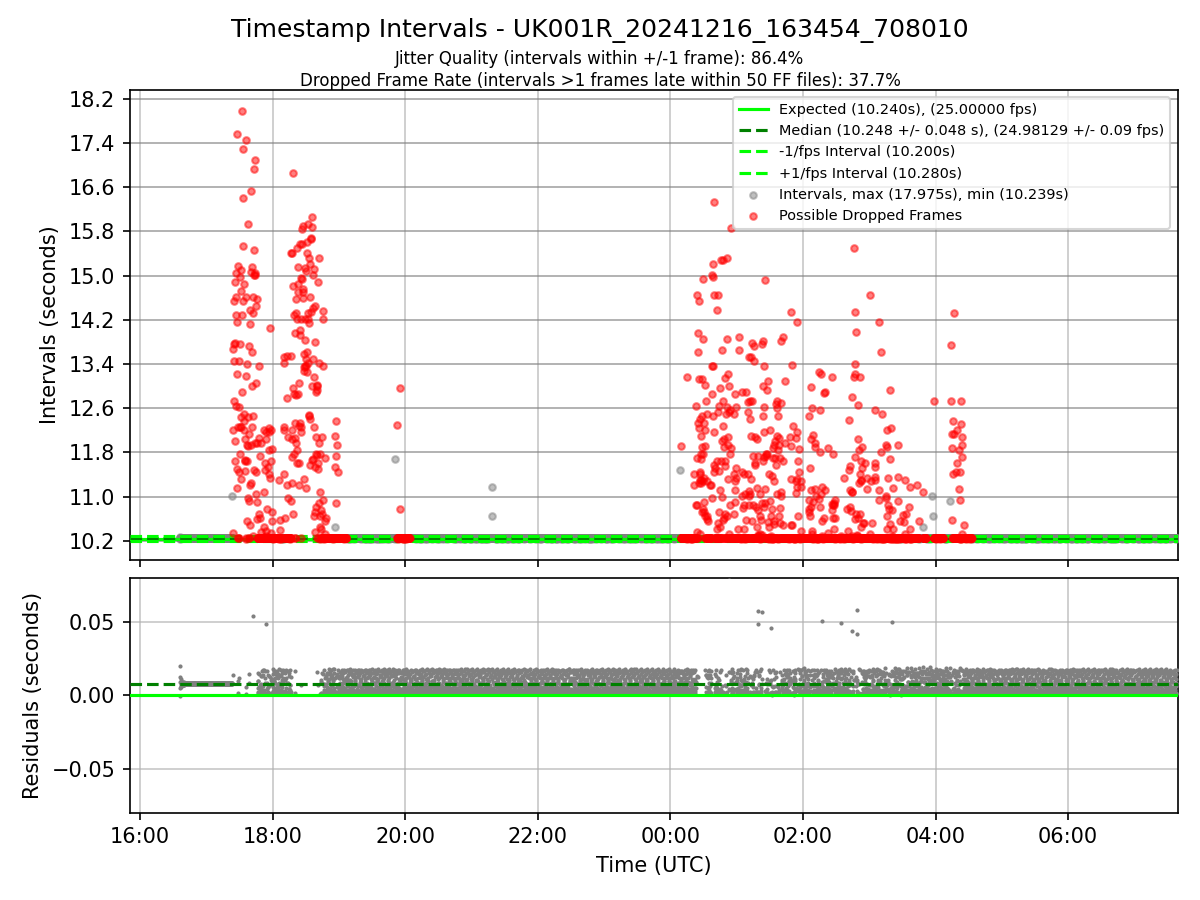Click the topmost red dropped-frame point near 18.0 seconds
Viewport: 1200px width, 900px height.
click(242, 111)
